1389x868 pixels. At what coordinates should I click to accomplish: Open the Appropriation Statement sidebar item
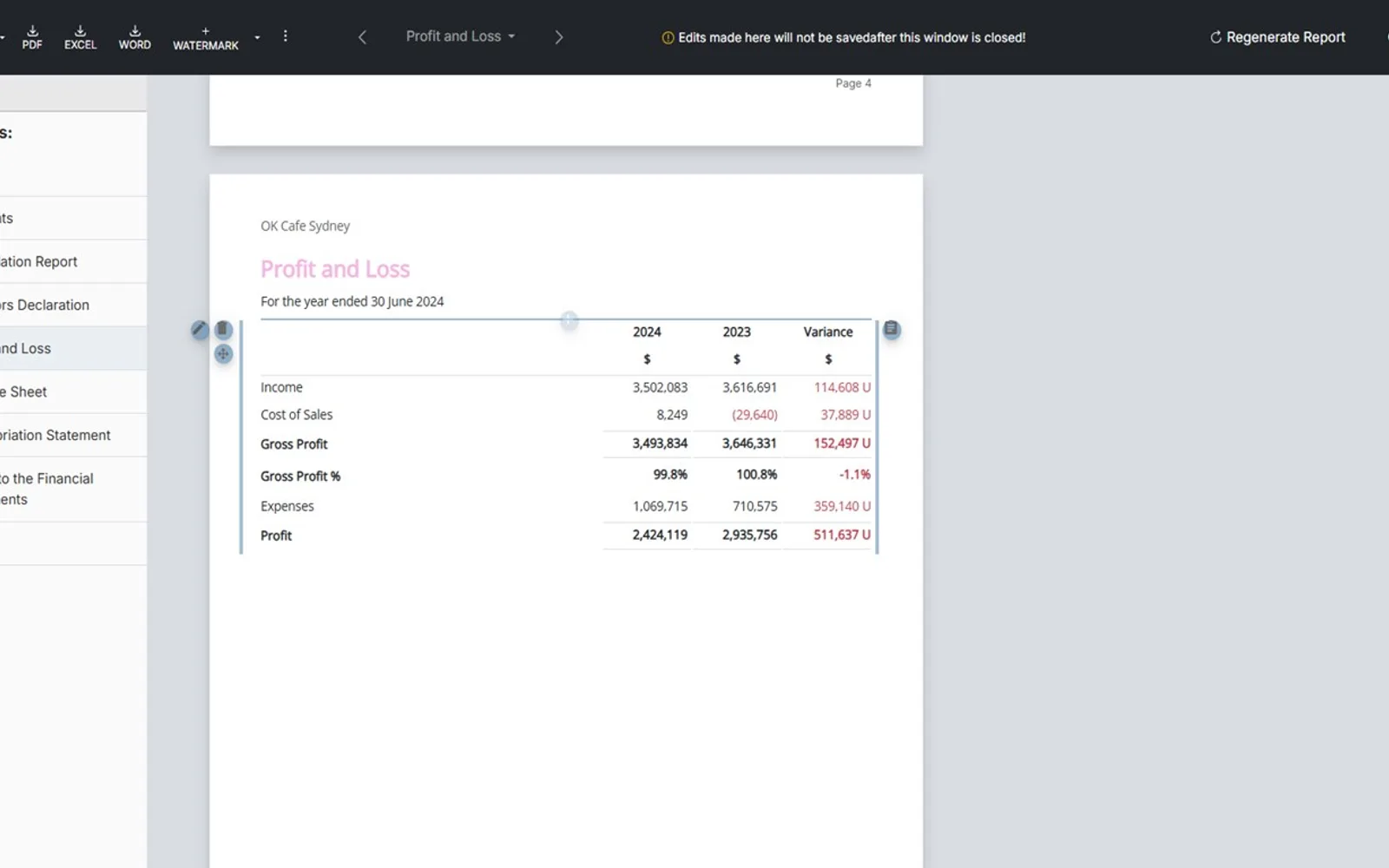tap(73, 435)
